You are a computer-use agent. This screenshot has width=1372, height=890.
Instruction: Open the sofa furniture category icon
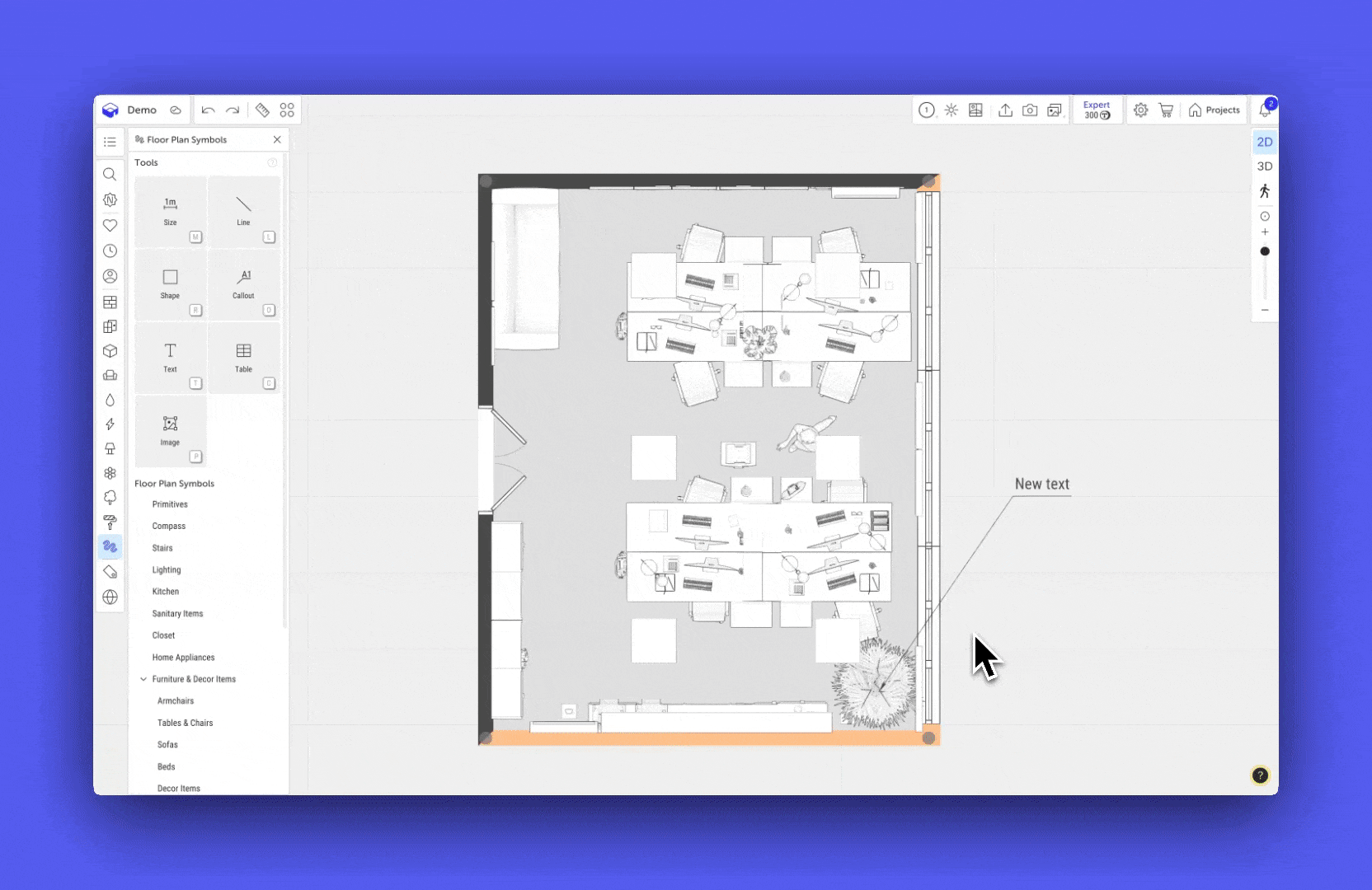pyautogui.click(x=110, y=376)
